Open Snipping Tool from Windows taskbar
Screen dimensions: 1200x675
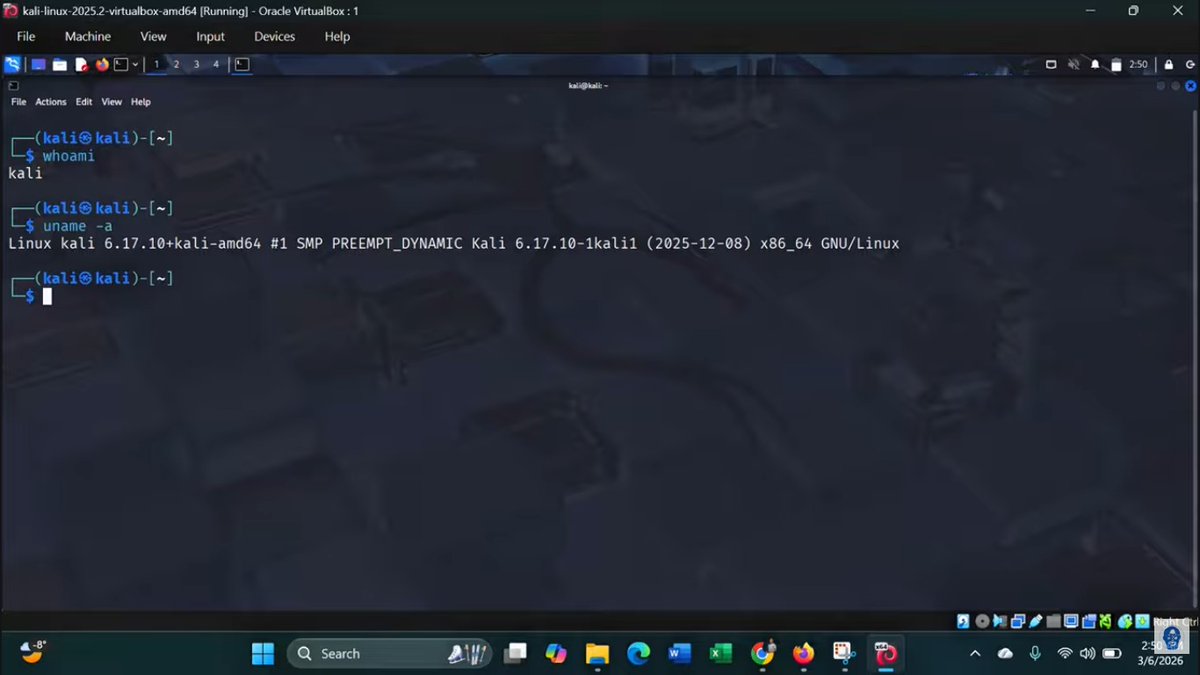click(x=844, y=653)
